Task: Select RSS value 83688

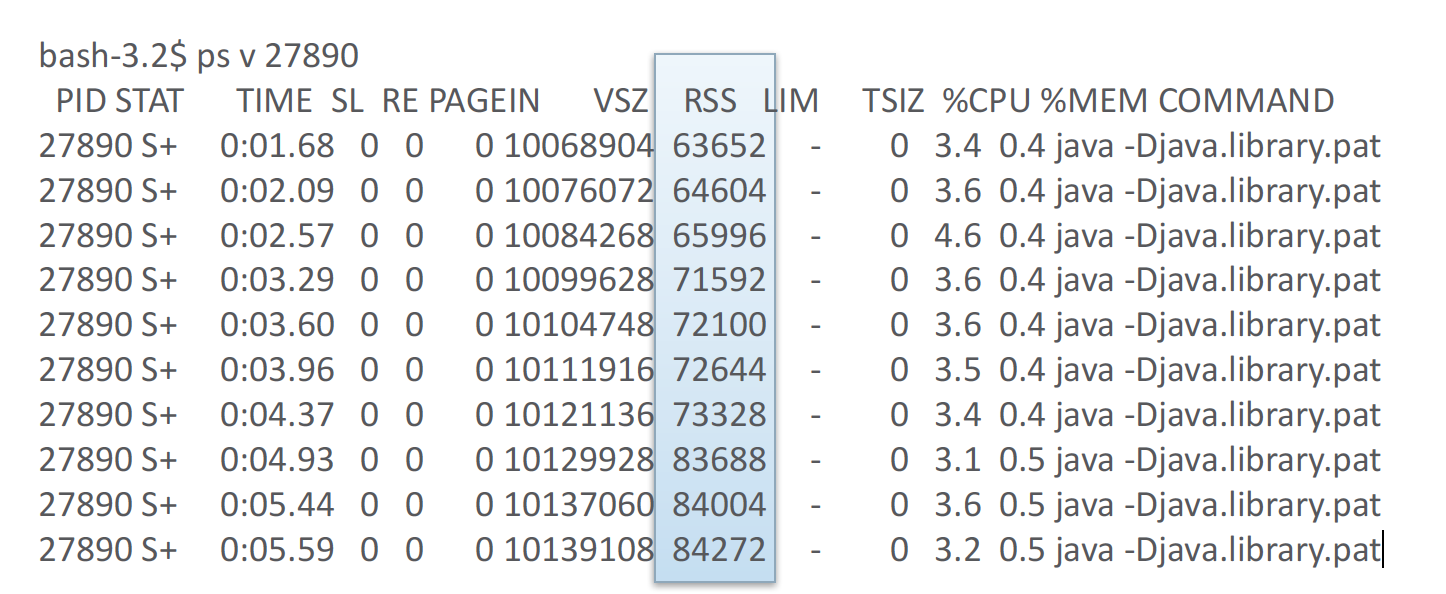Action: click(719, 460)
